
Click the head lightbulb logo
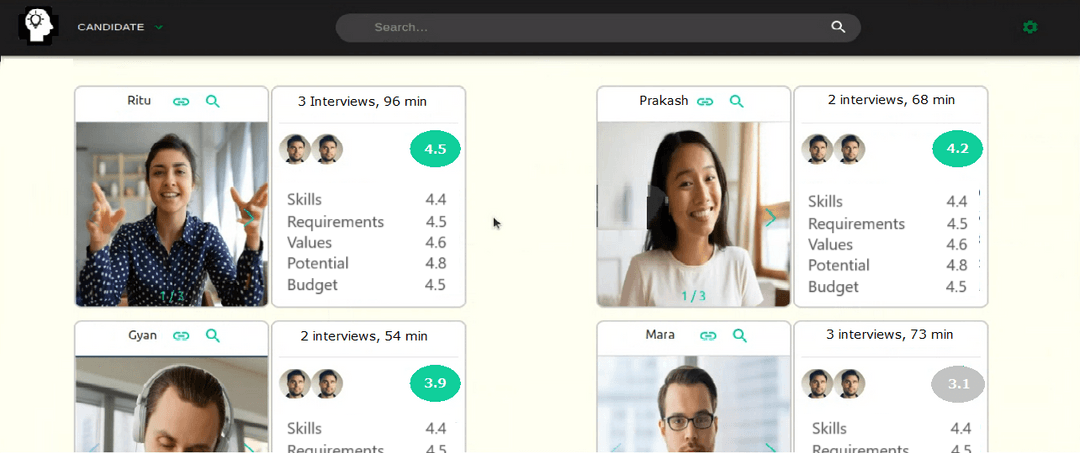coord(38,26)
